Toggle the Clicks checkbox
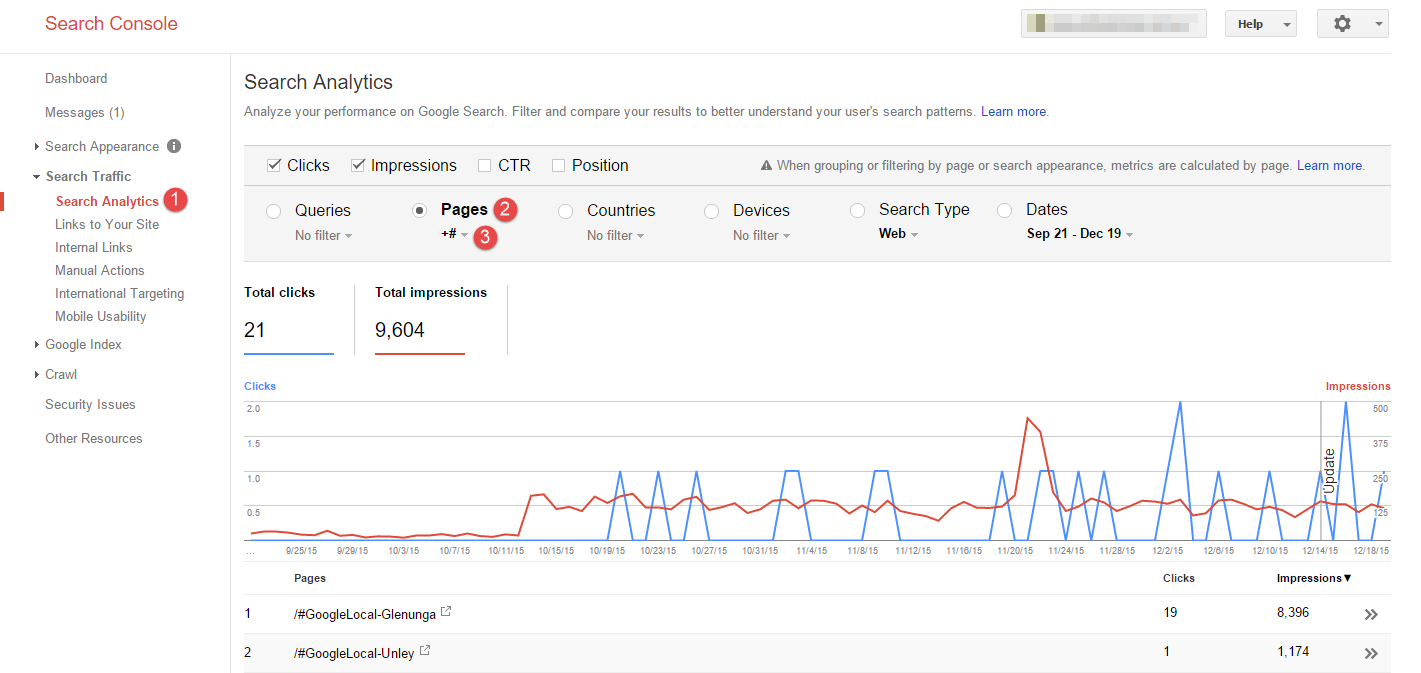The height and width of the screenshot is (673, 1421). [274, 165]
